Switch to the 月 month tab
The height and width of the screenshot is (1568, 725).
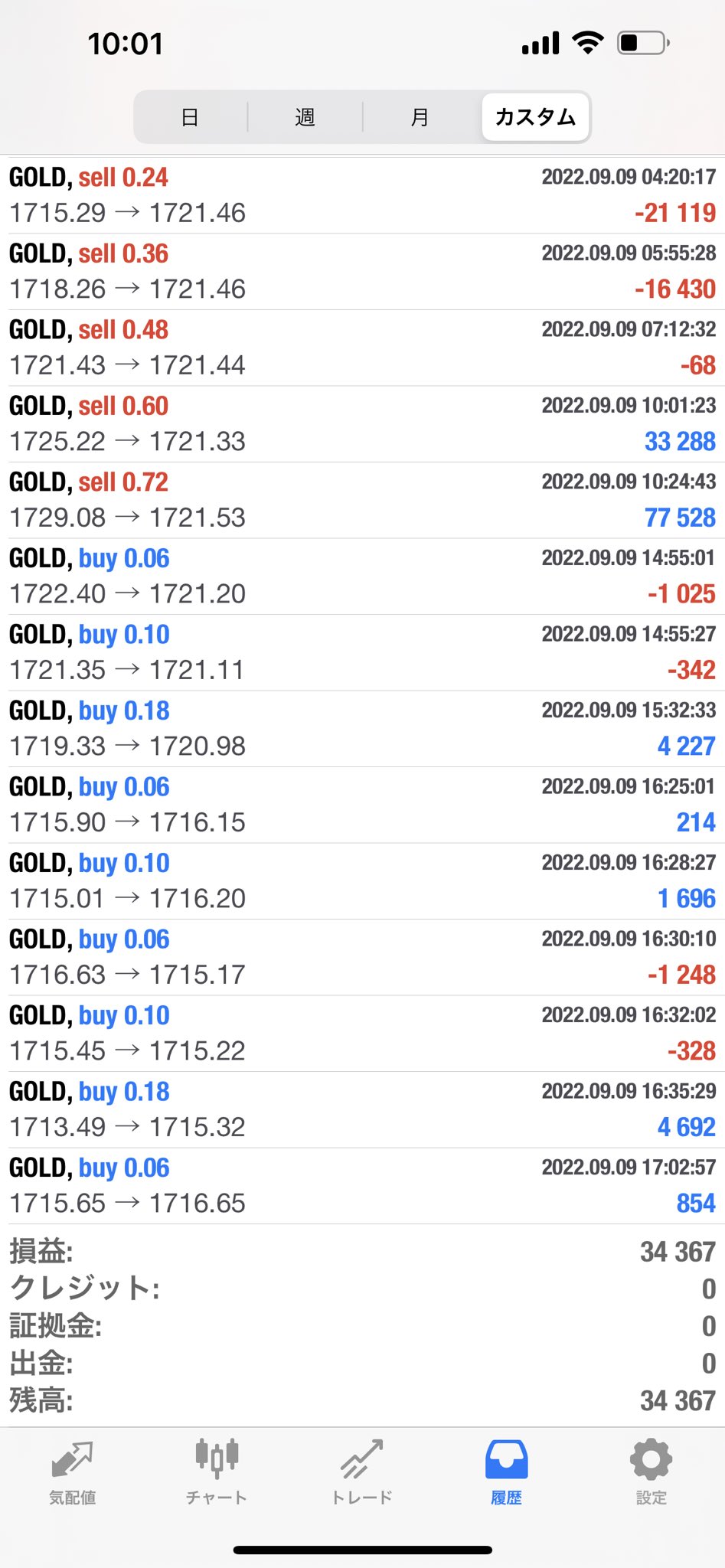[x=420, y=117]
